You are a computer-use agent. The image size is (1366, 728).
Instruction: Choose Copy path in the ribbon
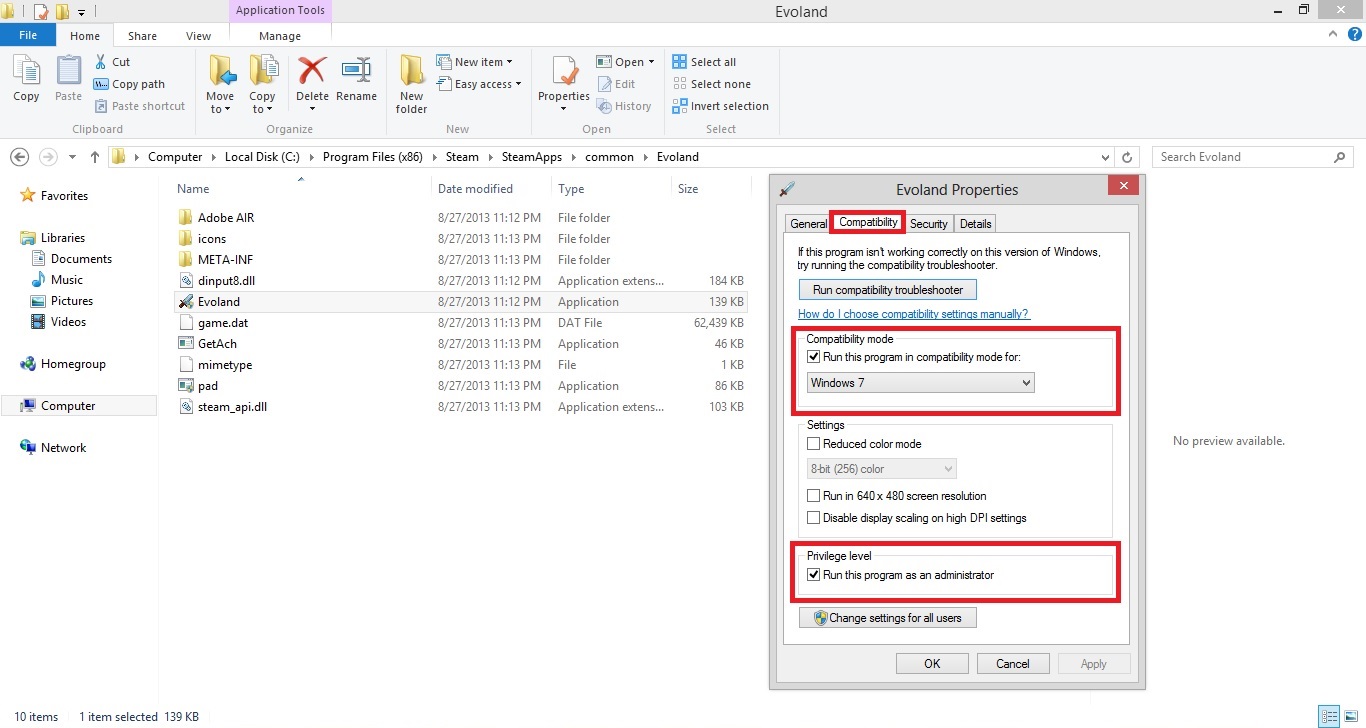click(x=129, y=84)
